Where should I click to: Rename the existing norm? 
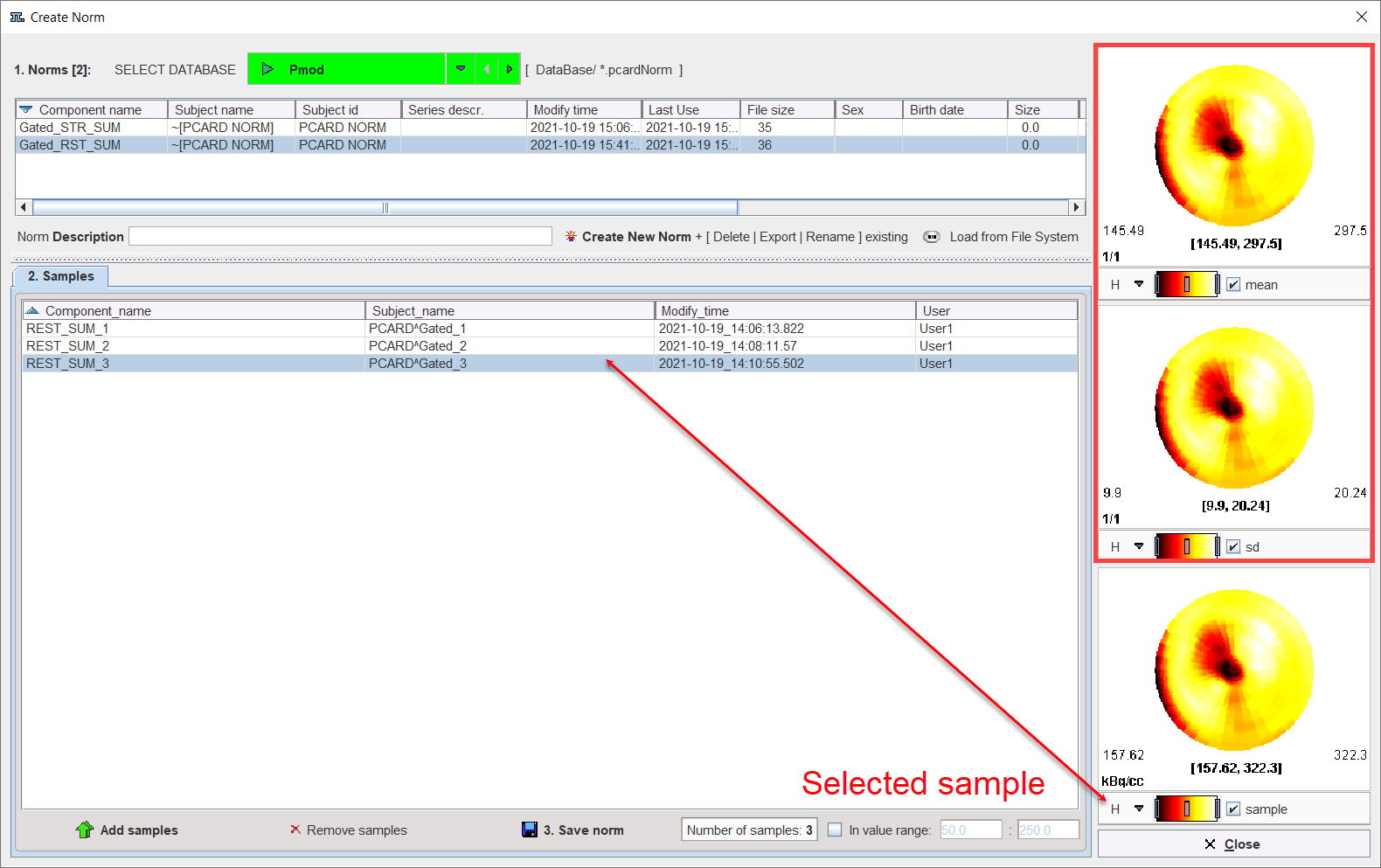coord(830,237)
